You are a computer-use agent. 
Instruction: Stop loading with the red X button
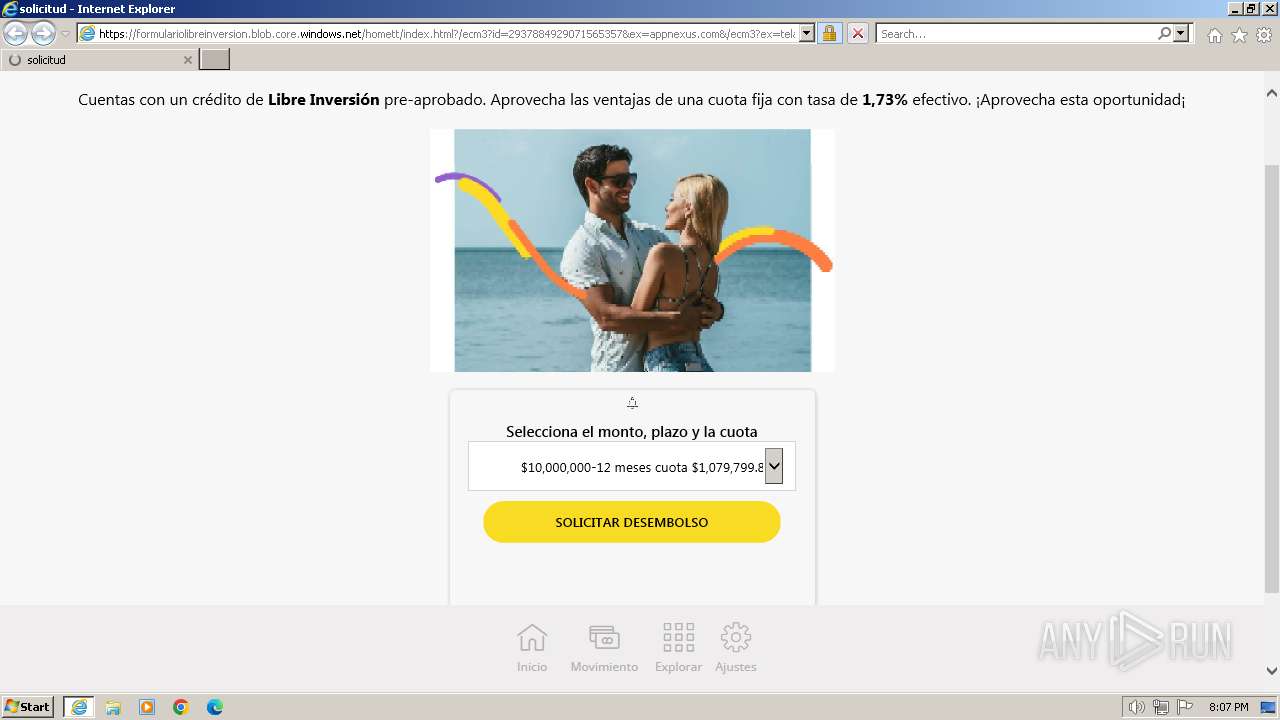pos(858,34)
